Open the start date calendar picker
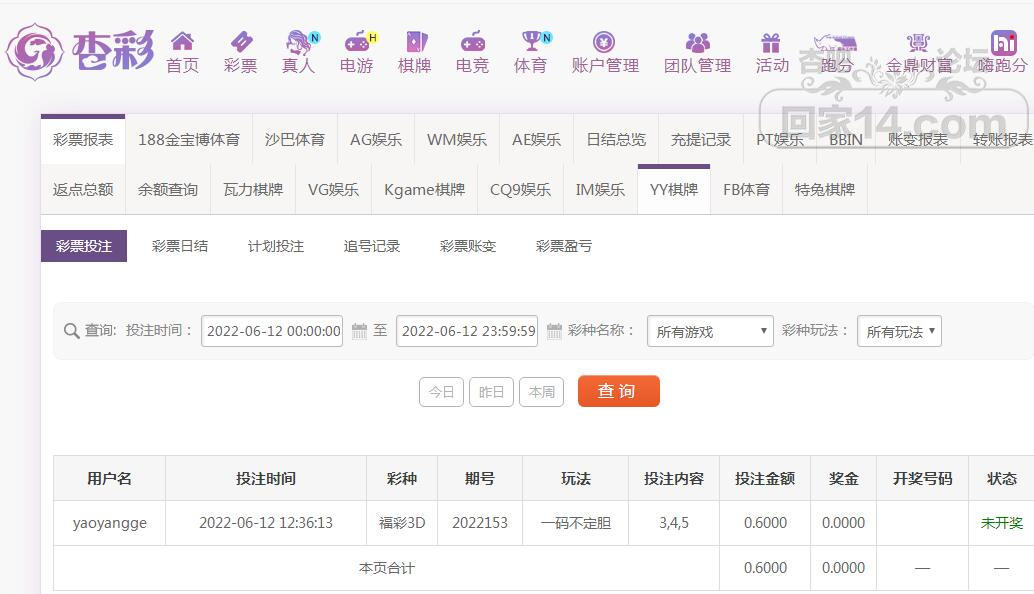The image size is (1034, 594). [x=358, y=330]
